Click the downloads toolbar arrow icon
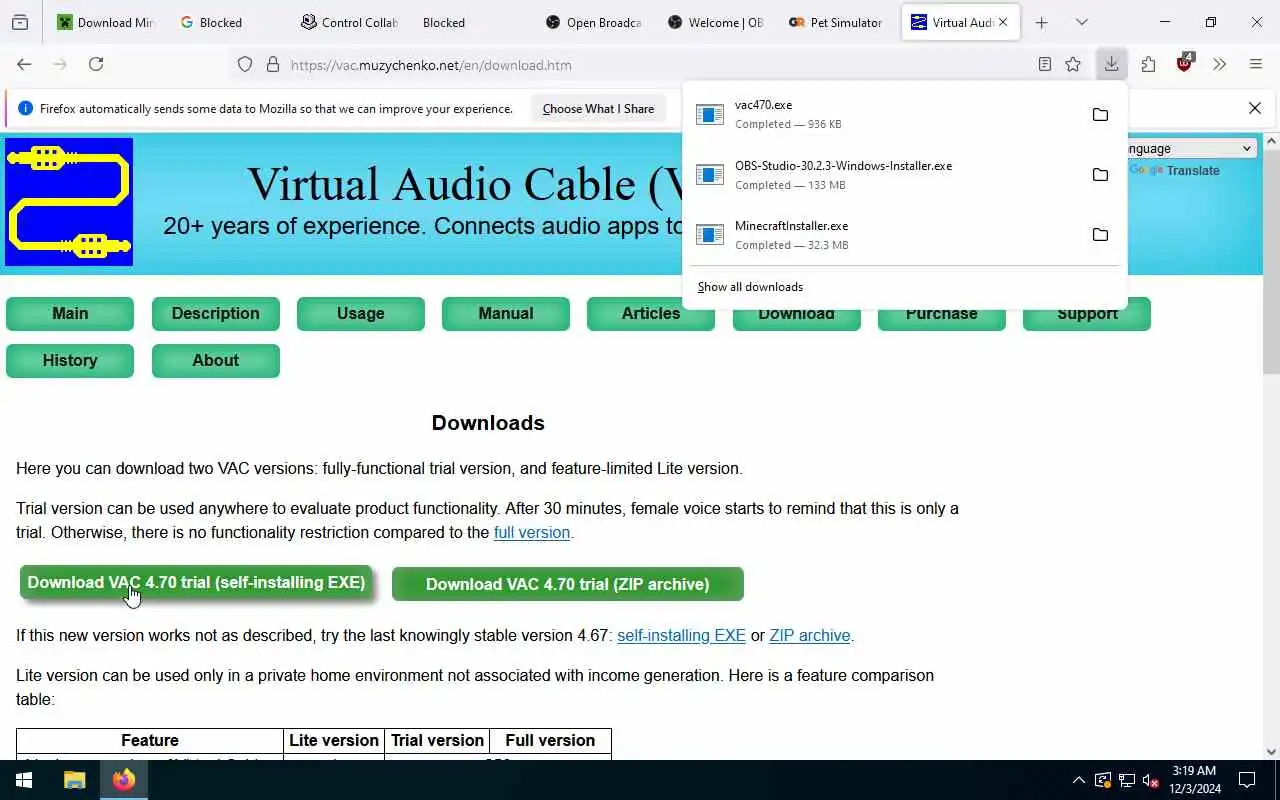Viewport: 1280px width, 800px height. (1111, 64)
